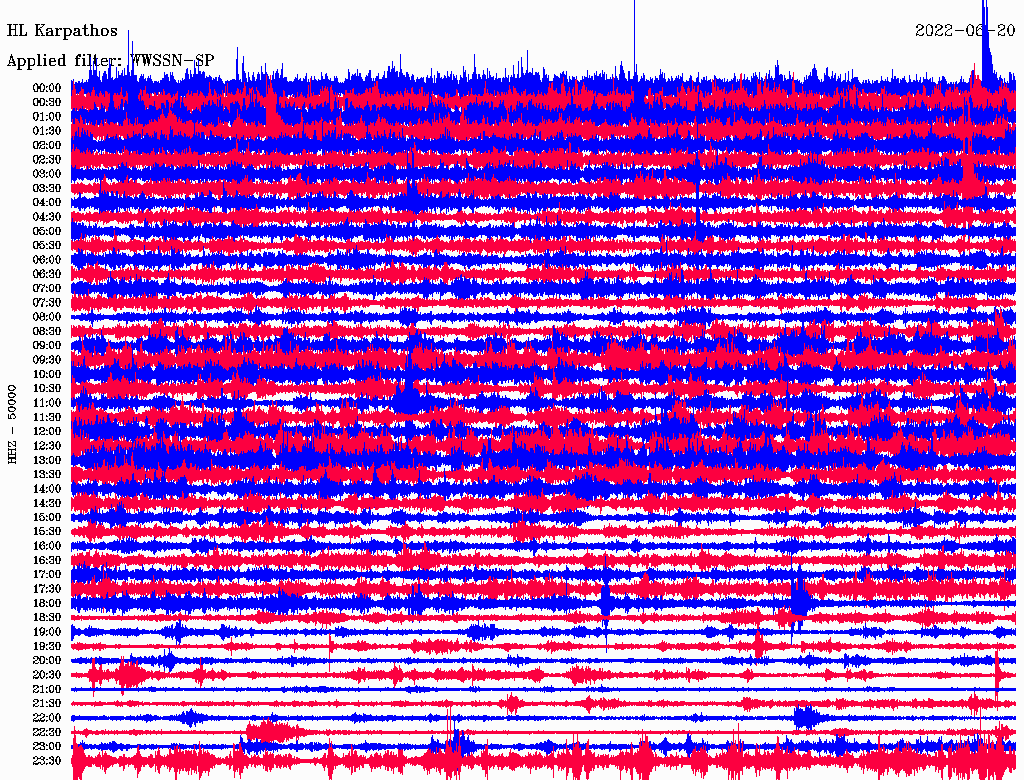Click the 10:00 time label
Screen dimensions: 1024x780
point(47,374)
